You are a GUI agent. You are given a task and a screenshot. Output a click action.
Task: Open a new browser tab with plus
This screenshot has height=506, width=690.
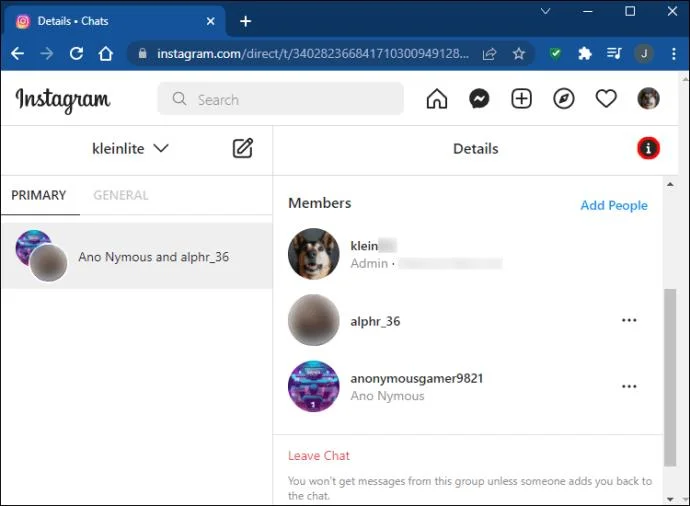246,21
